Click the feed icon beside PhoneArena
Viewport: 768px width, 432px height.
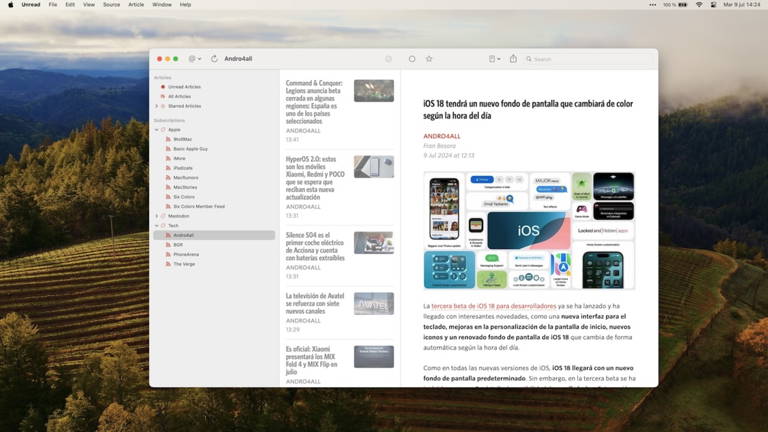pos(168,254)
